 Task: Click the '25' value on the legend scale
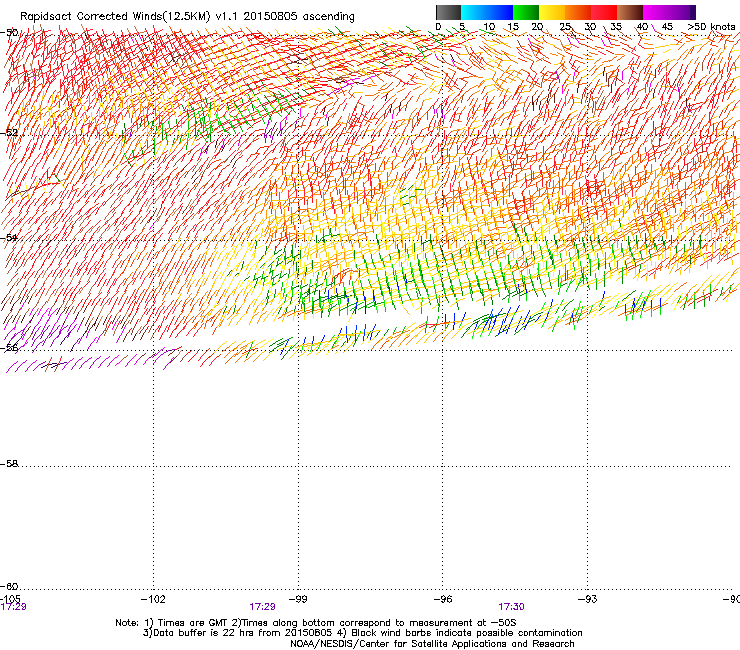(x=565, y=27)
